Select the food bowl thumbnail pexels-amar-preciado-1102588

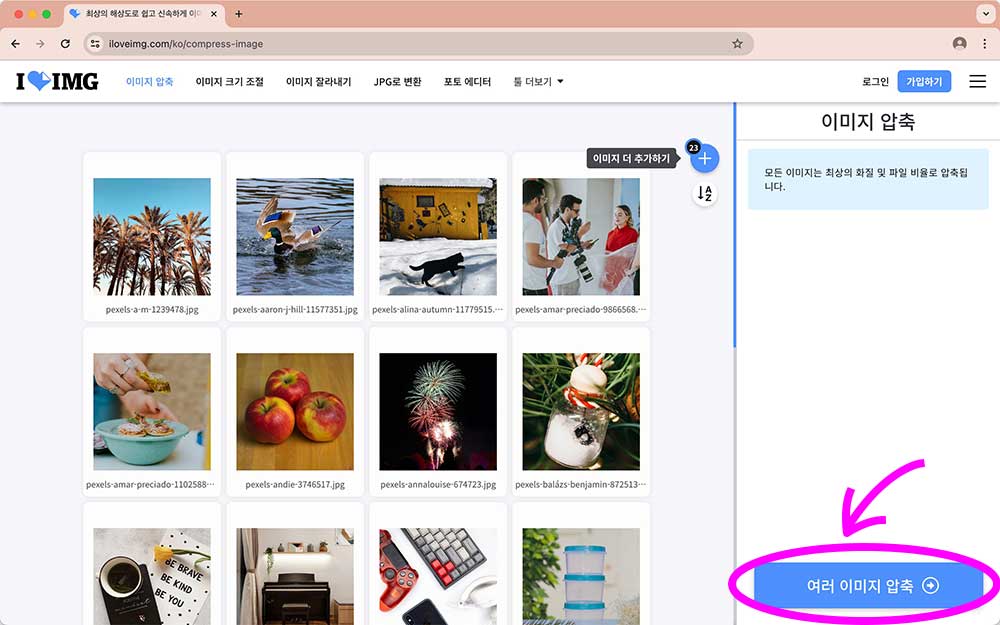(152, 411)
